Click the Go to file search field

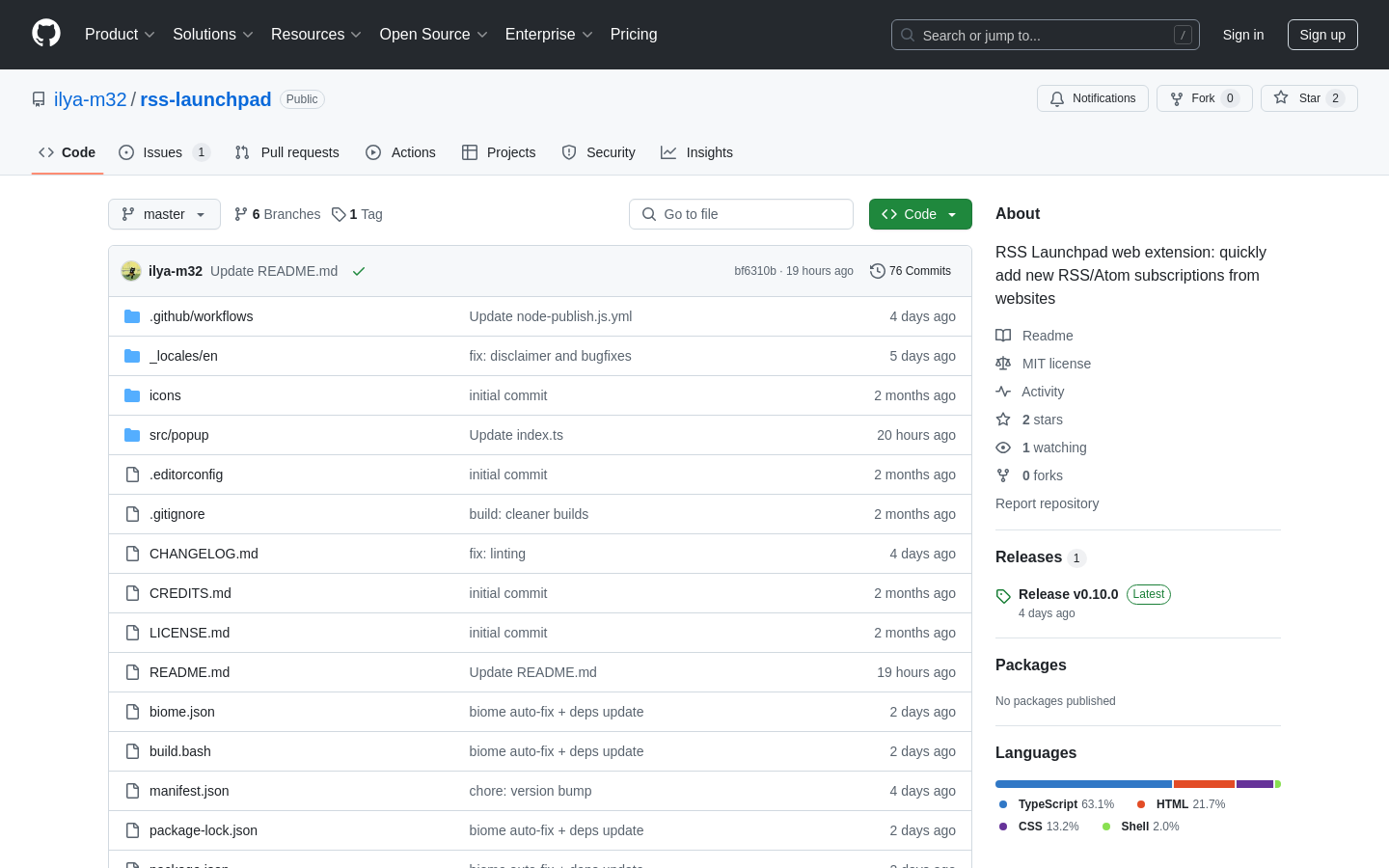point(741,214)
